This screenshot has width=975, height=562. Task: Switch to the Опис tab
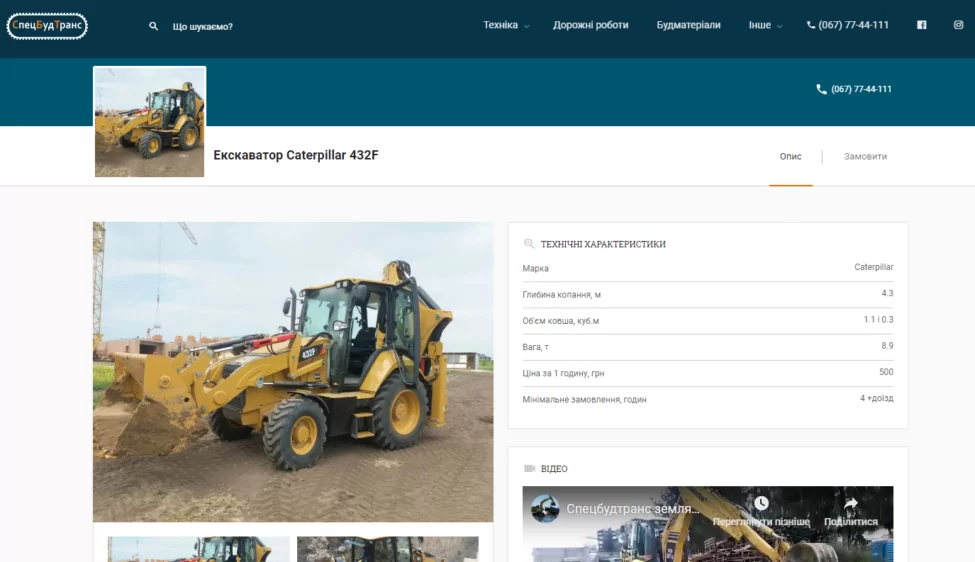790,156
